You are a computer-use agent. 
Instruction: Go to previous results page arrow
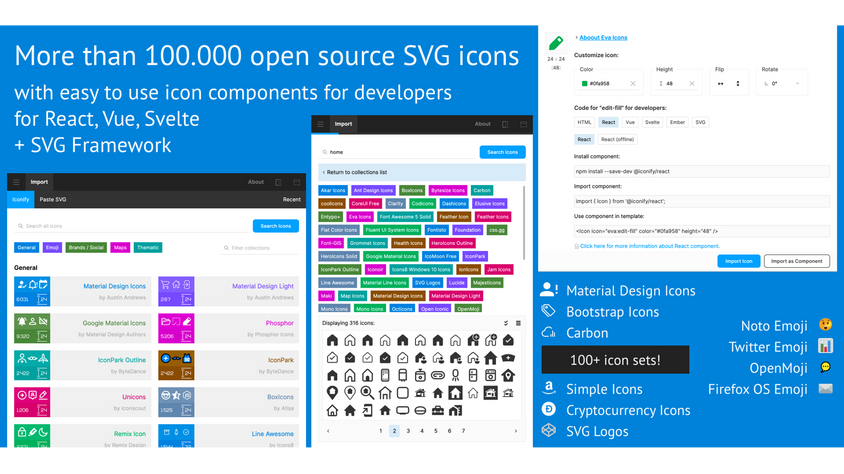click(x=328, y=431)
